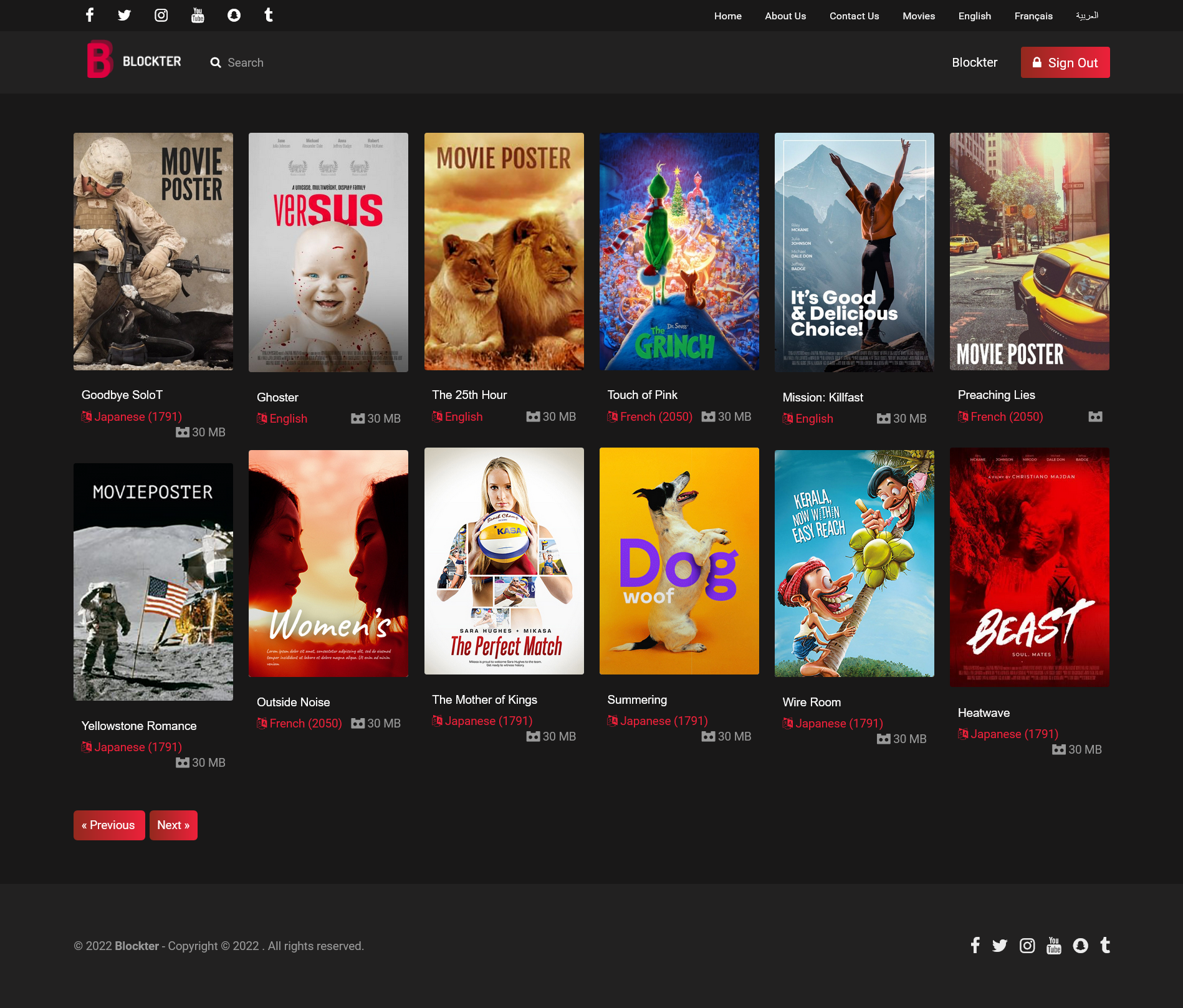This screenshot has height=1008, width=1183.
Task: Open the Mission: Killfast title
Action: click(x=823, y=397)
